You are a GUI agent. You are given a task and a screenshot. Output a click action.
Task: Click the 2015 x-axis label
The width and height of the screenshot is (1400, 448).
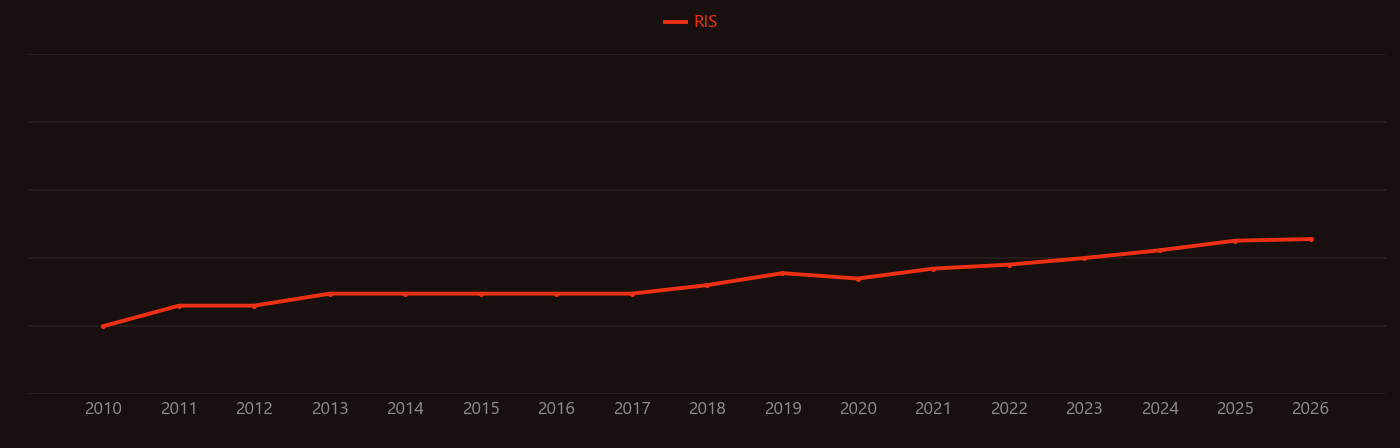(x=481, y=409)
